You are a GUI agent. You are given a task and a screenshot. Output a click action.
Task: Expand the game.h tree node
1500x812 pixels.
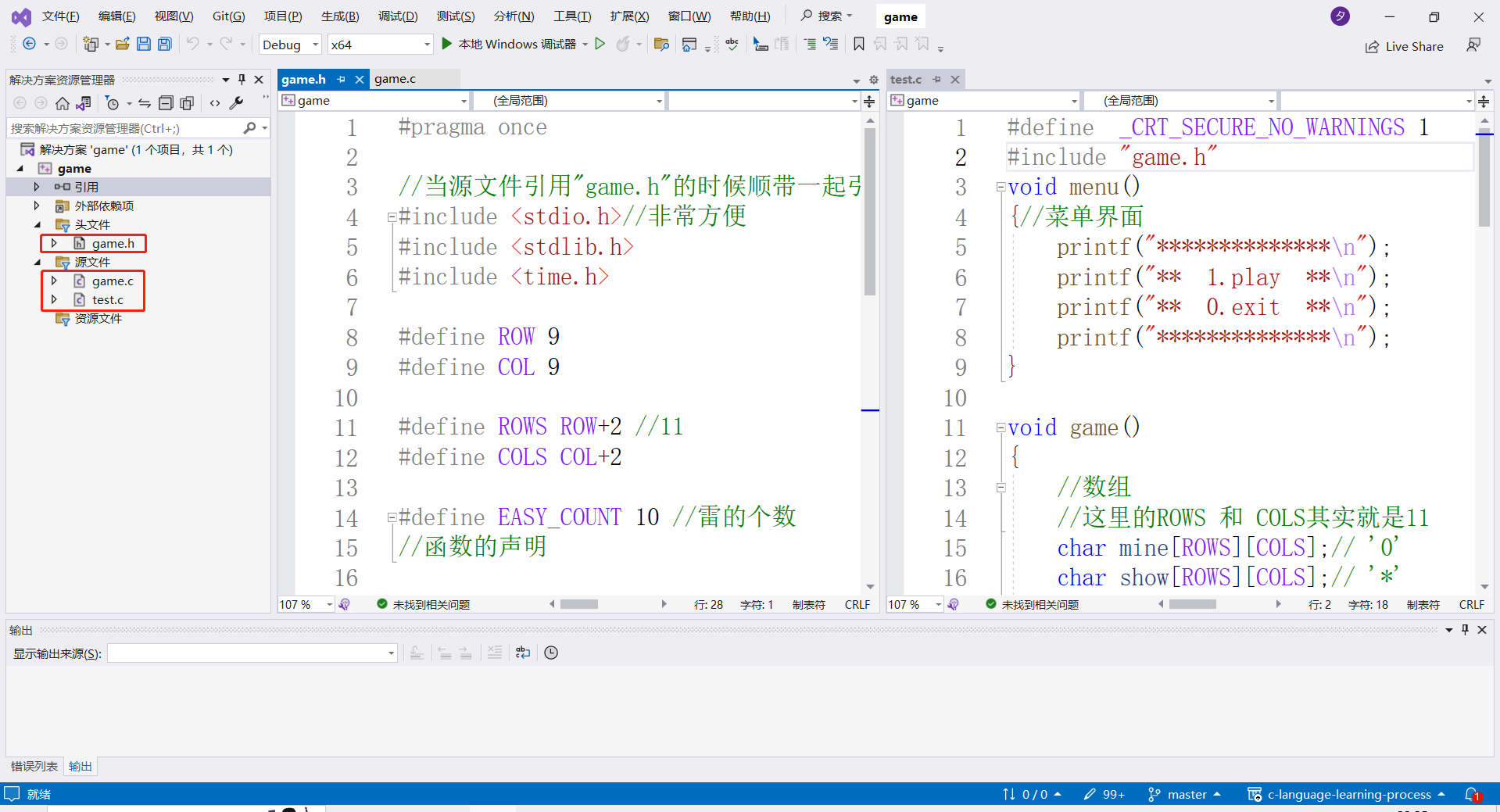point(54,243)
